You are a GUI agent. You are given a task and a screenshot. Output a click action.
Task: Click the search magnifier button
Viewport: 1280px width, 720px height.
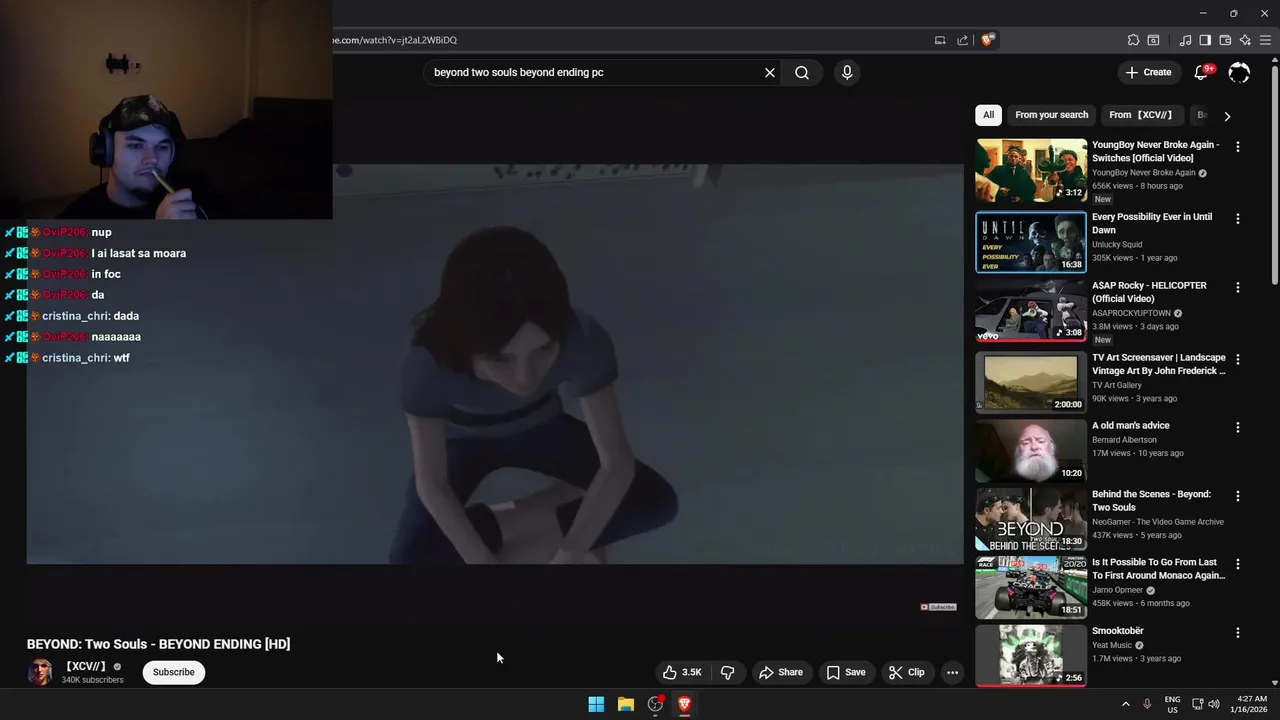pyautogui.click(x=802, y=72)
